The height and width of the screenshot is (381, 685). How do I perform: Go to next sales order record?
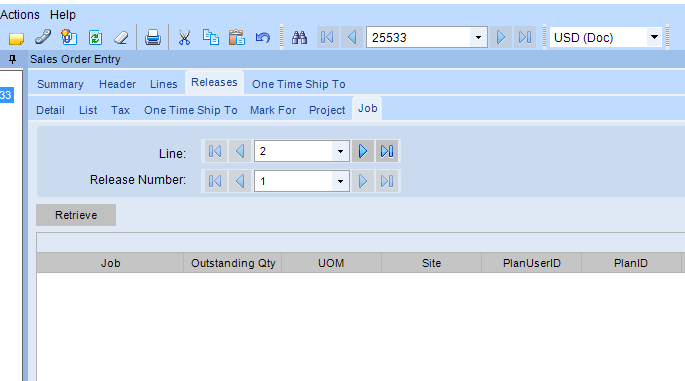click(x=501, y=38)
